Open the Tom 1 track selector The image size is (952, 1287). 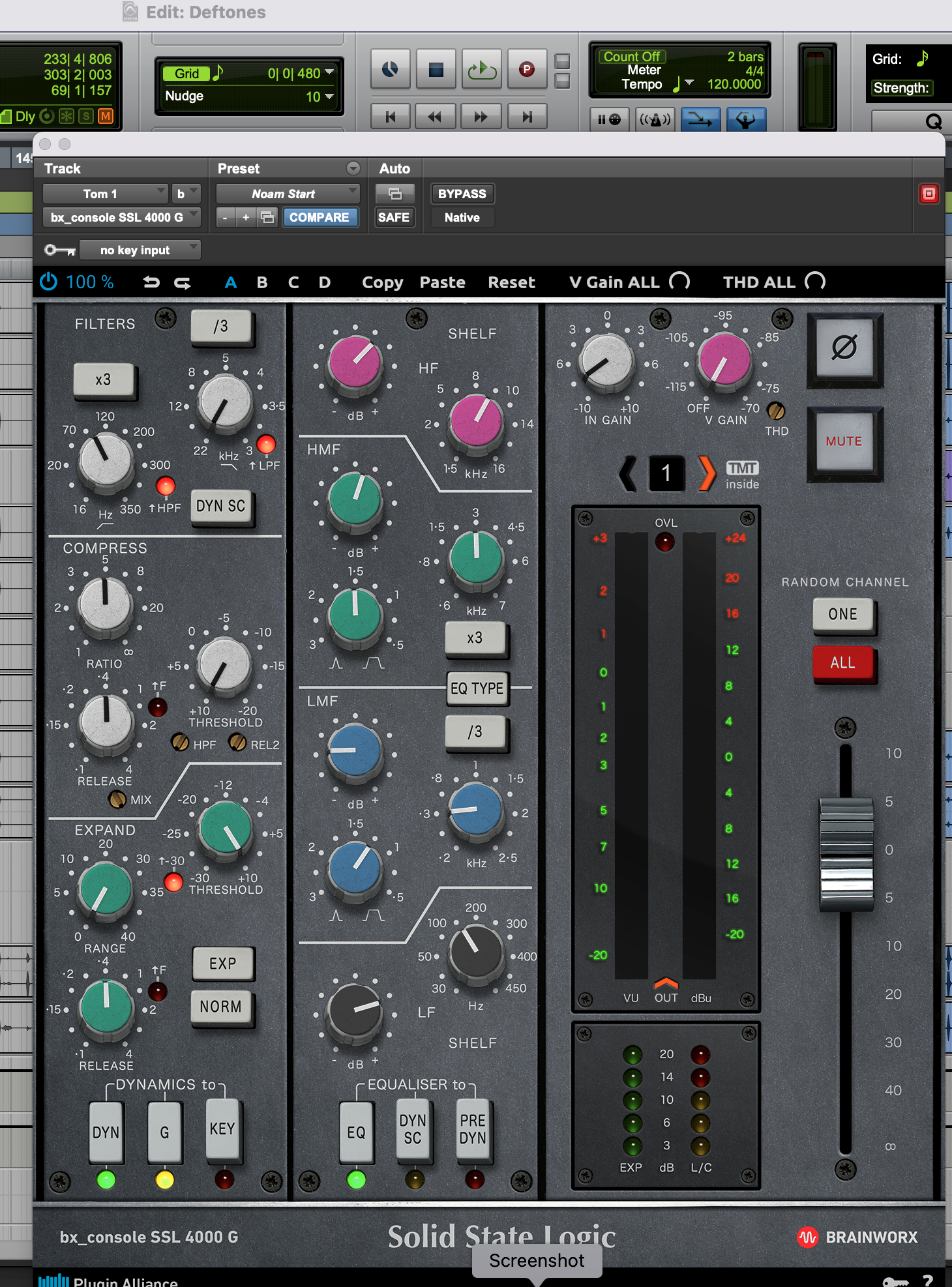pyautogui.click(x=105, y=194)
